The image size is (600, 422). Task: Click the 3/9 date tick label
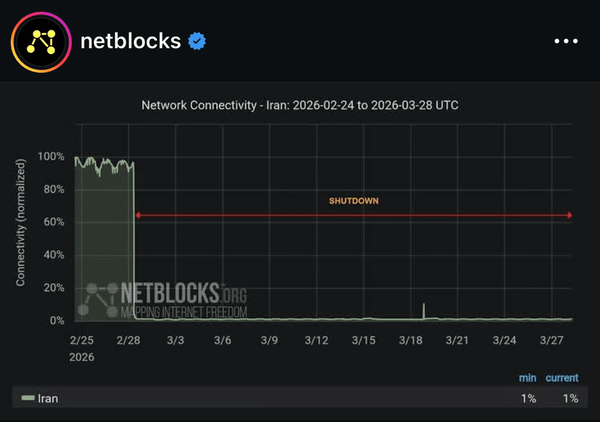pos(269,340)
